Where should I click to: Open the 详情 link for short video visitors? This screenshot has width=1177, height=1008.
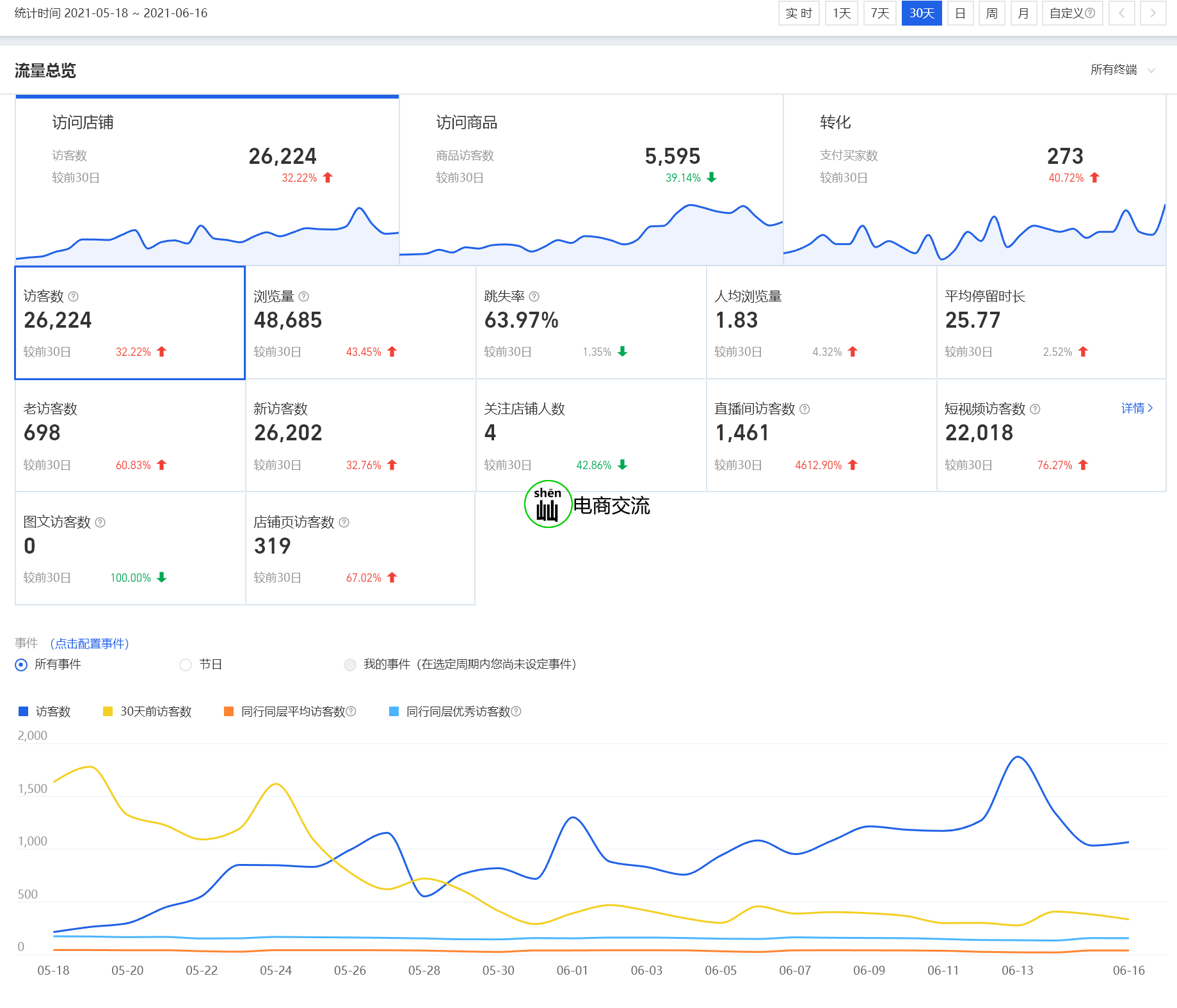click(x=1137, y=408)
